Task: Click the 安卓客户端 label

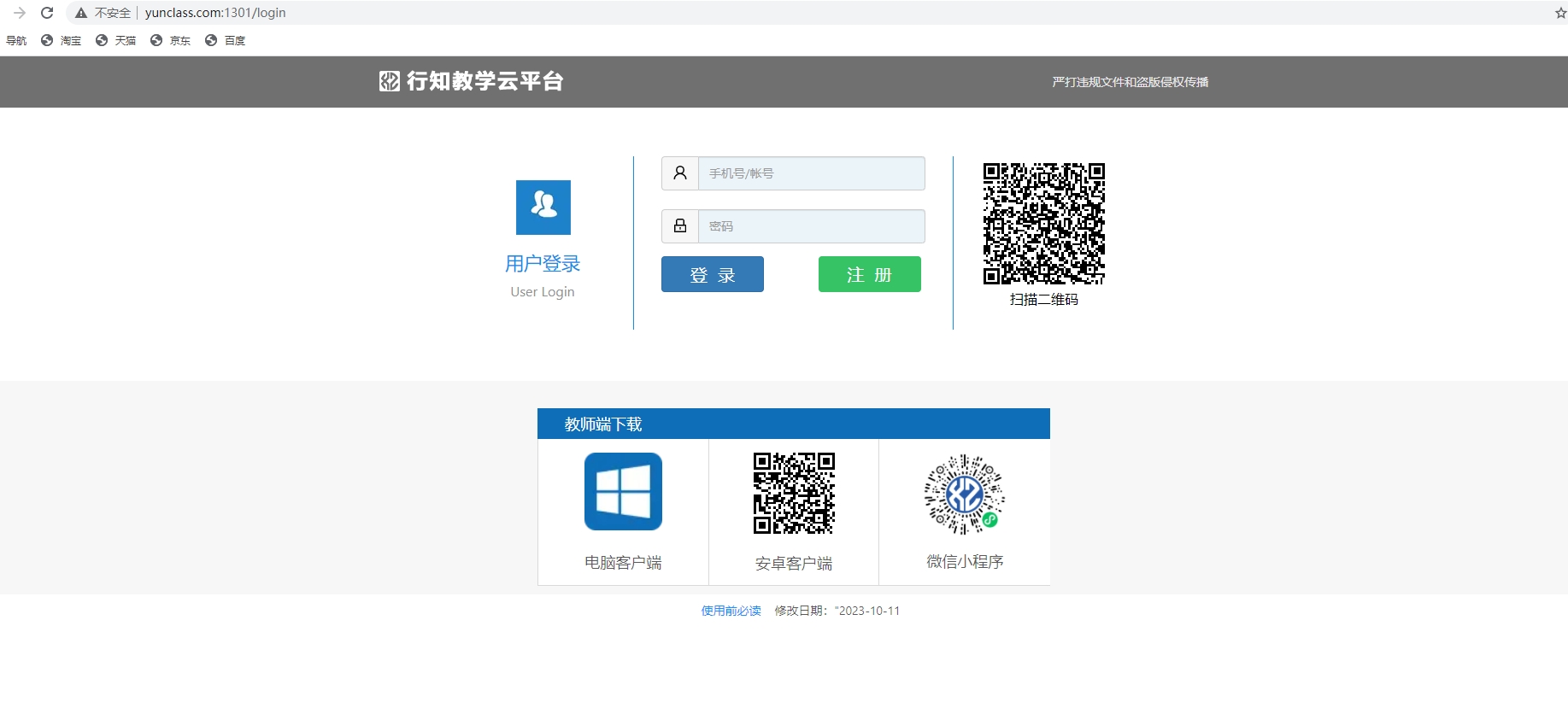Action: [x=794, y=564]
